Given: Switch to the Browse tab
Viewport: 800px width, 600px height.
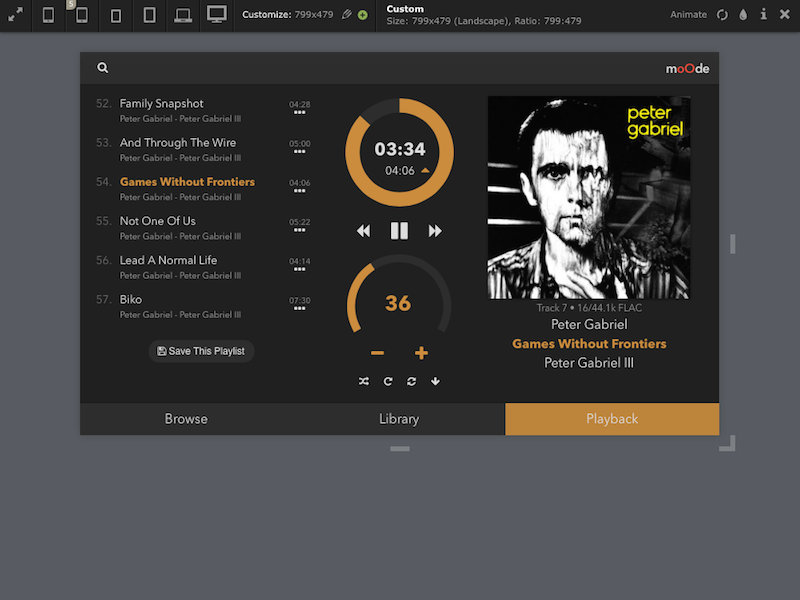Looking at the screenshot, I should pos(186,419).
